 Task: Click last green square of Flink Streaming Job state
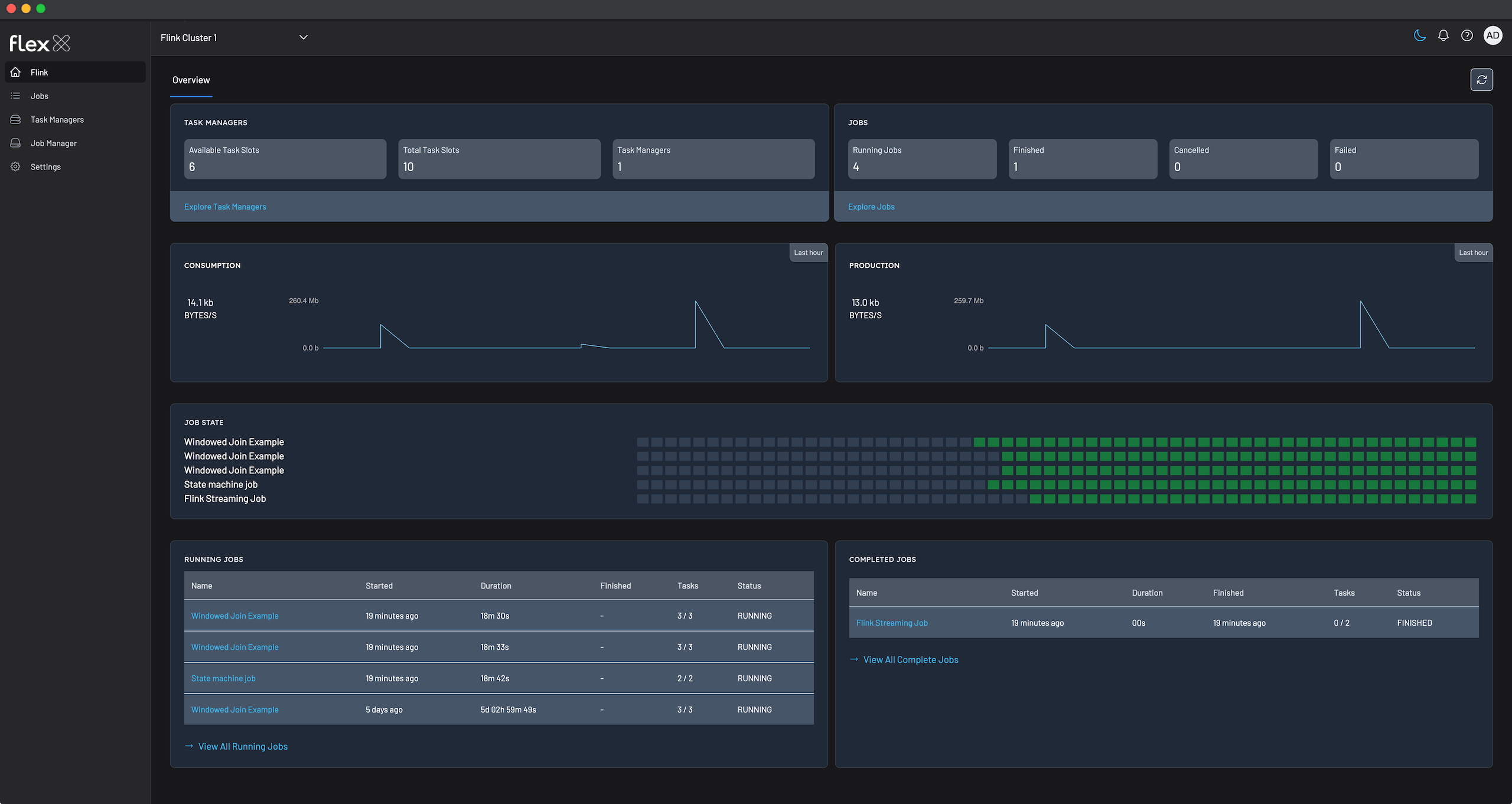pyautogui.click(x=1470, y=499)
